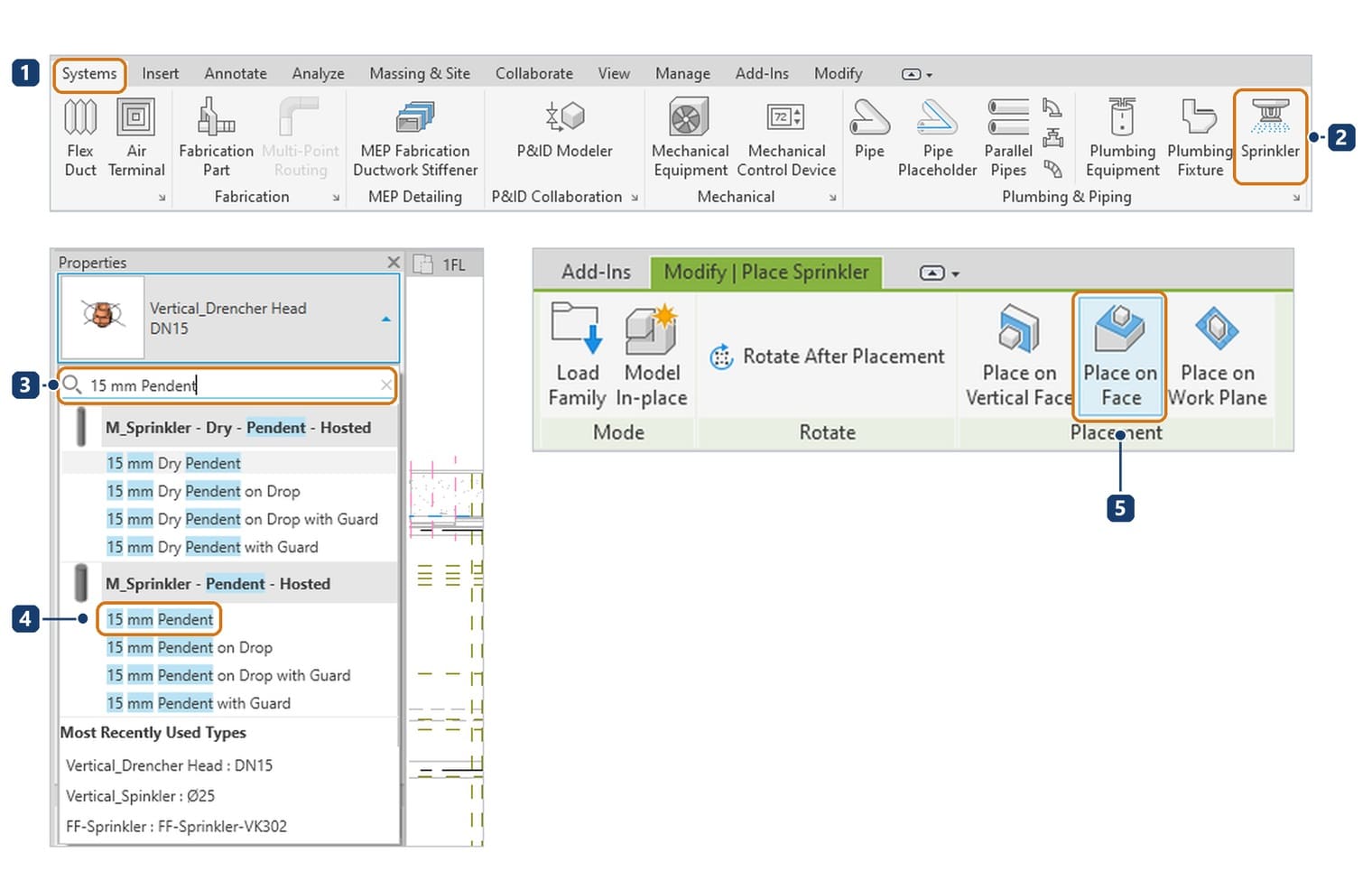Click the Vertical_Drencher Head preview thumbnail
1372x889 pixels.
102,317
